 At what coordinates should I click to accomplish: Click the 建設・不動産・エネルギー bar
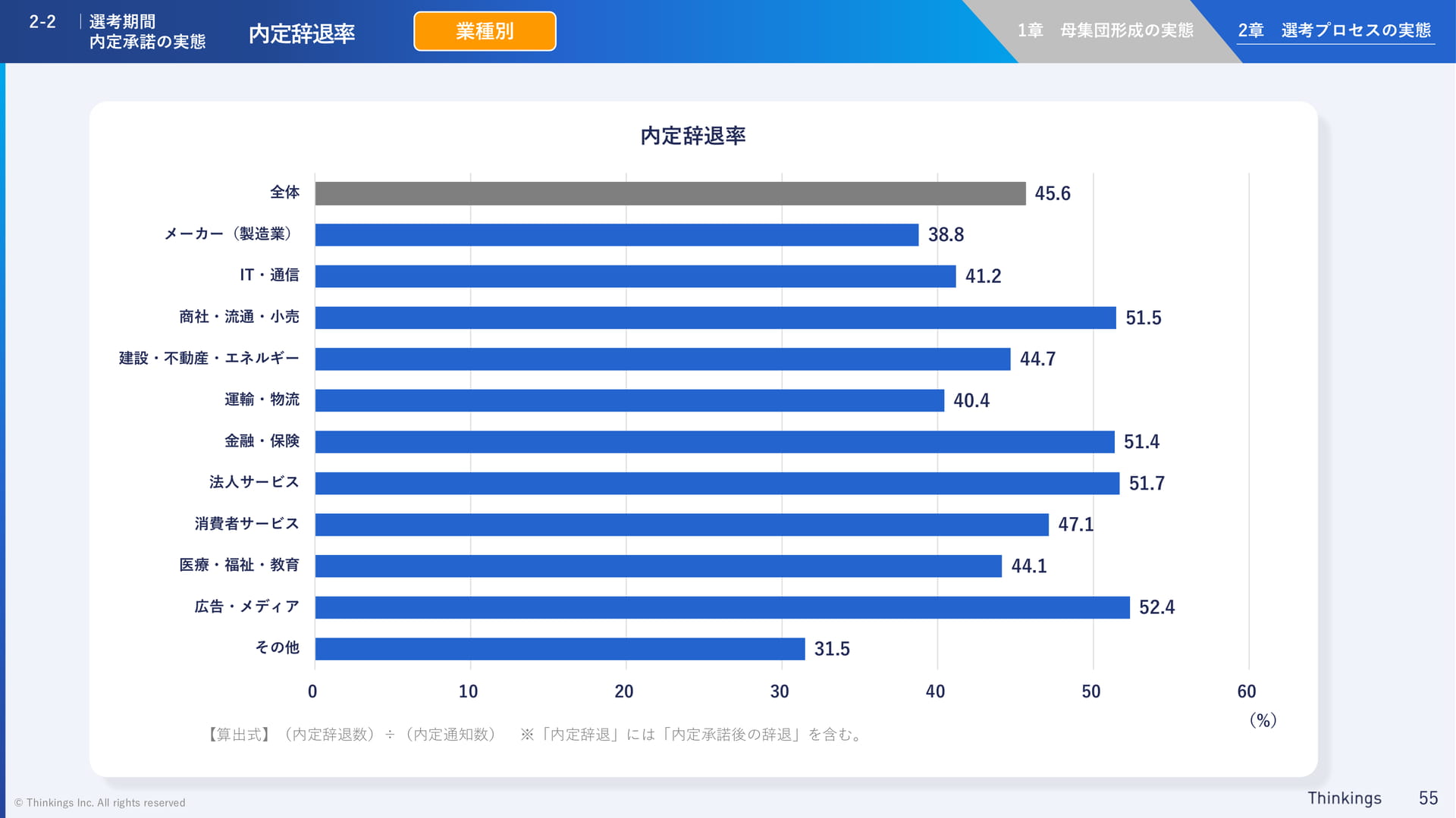(x=663, y=359)
